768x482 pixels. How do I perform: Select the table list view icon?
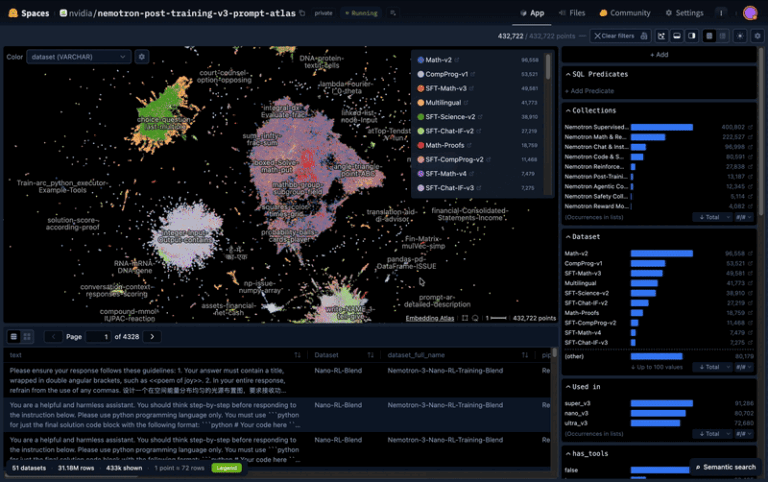(x=14, y=337)
